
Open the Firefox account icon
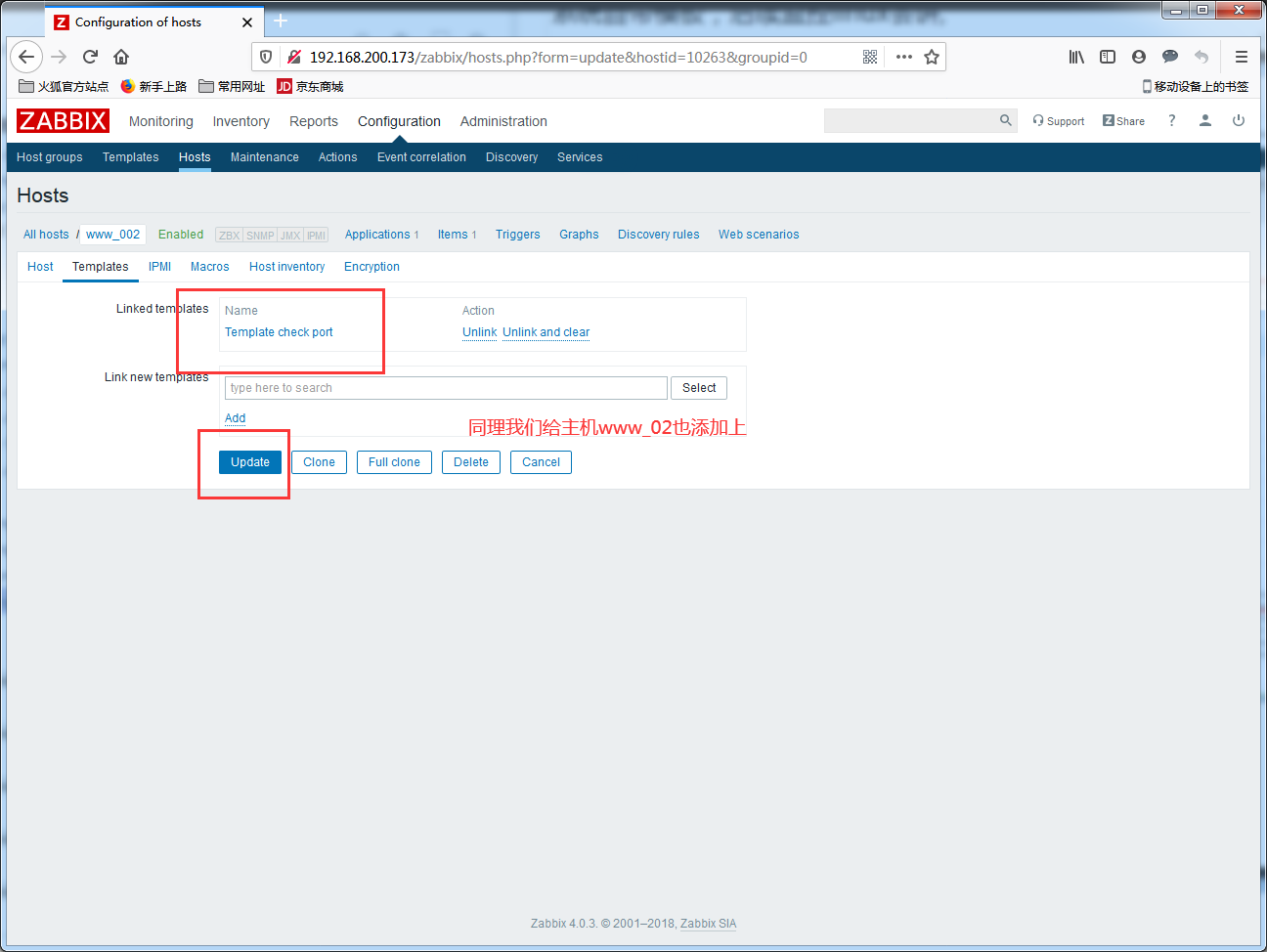tap(1139, 57)
